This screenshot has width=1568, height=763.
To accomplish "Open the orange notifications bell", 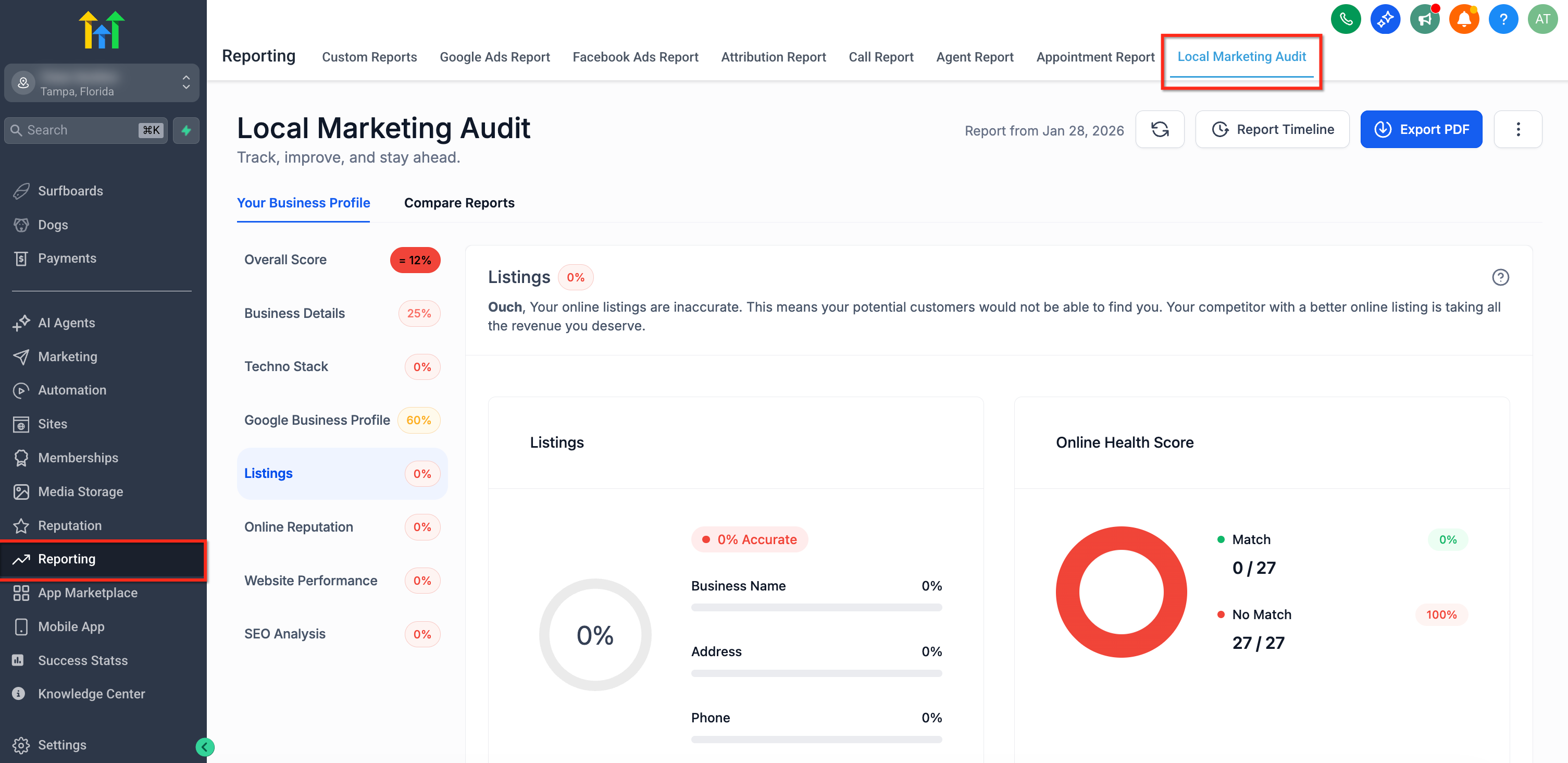I will [1463, 19].
